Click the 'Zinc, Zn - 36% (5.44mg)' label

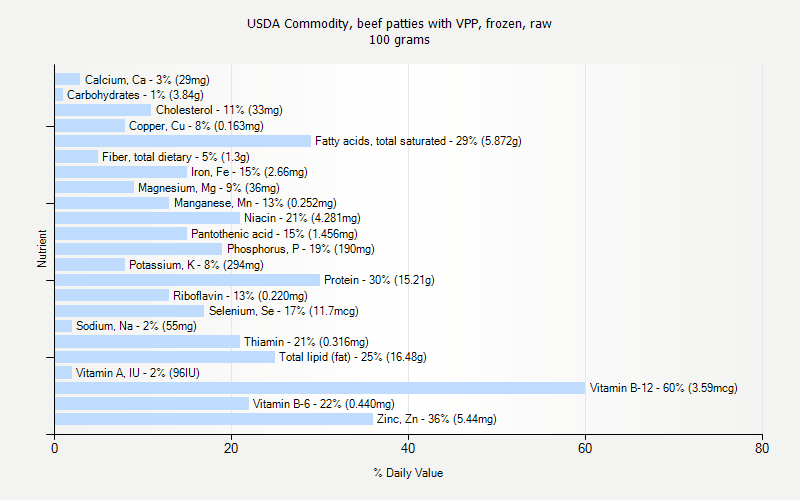(x=436, y=419)
